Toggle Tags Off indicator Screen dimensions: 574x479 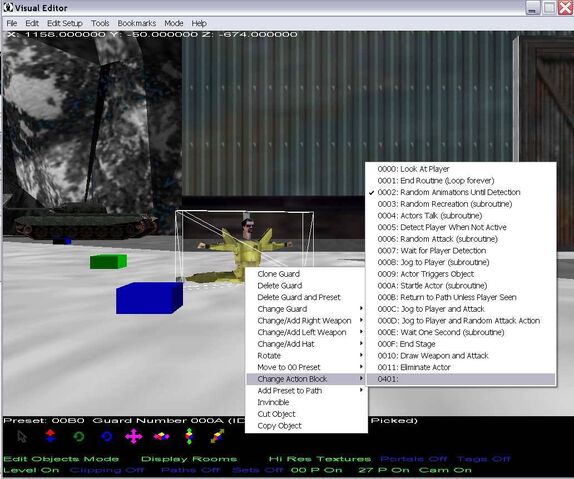coord(483,459)
